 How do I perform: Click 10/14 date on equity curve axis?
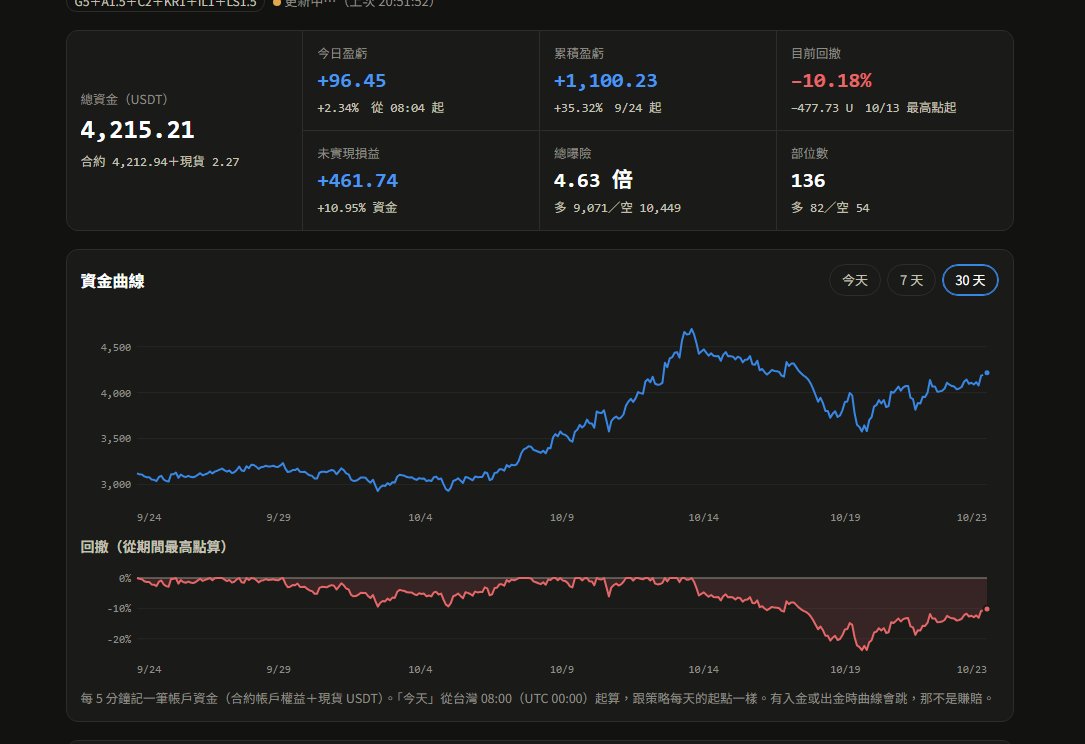coord(704,518)
